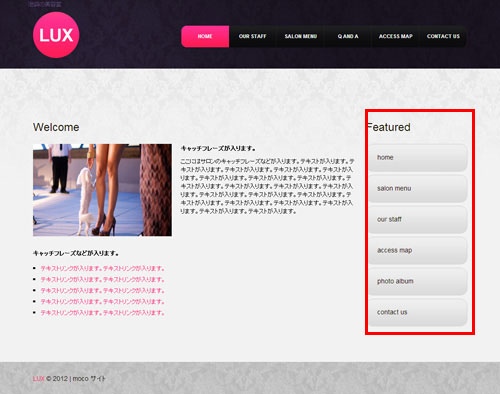Open the third pink text link in the list
Image resolution: width=500 pixels, height=394 pixels.
[x=102, y=291]
